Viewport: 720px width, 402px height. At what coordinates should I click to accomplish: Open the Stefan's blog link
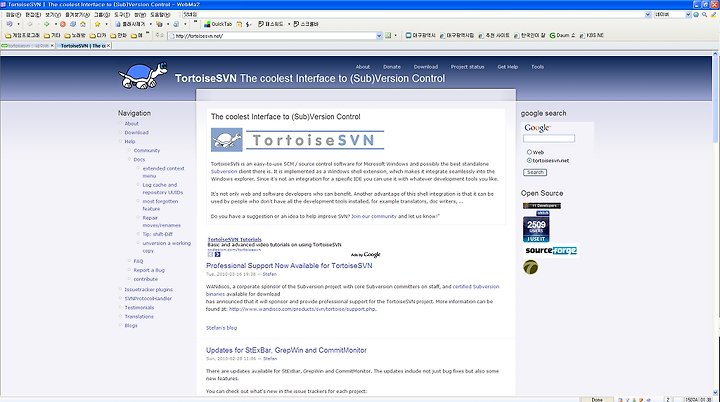221,328
